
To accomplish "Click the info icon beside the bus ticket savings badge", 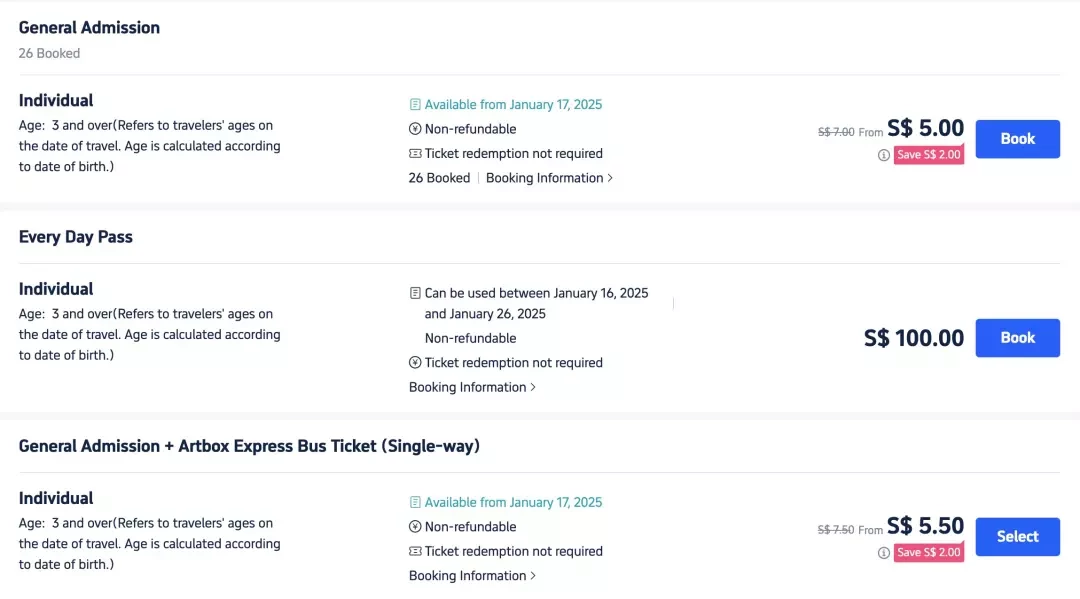I will click(x=883, y=553).
